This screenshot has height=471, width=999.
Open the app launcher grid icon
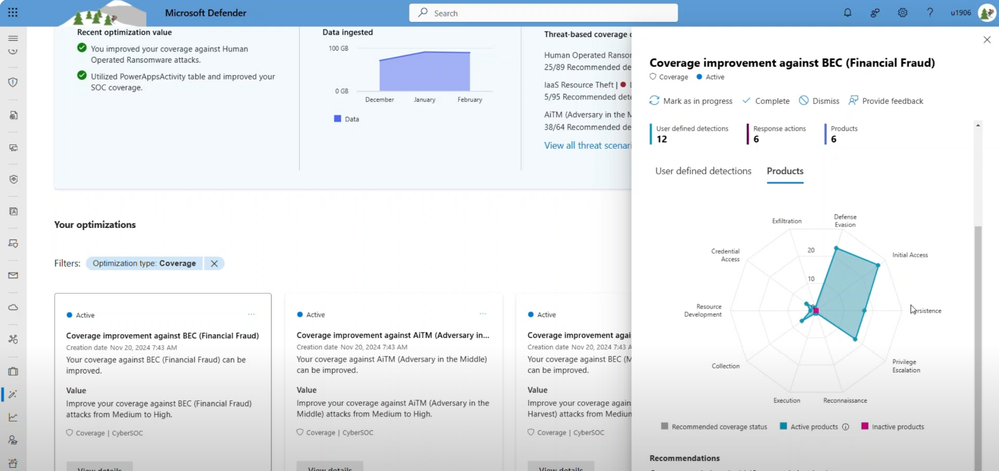13,13
